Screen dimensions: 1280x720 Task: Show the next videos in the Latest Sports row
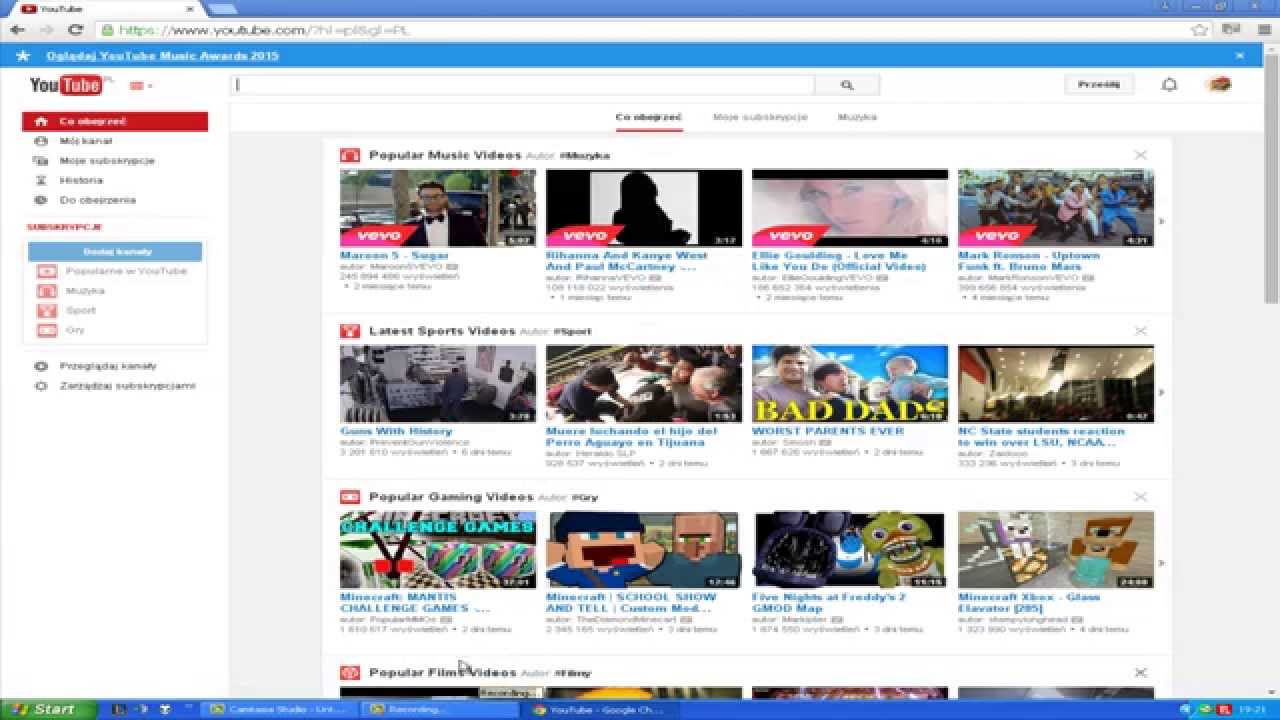click(x=1161, y=392)
